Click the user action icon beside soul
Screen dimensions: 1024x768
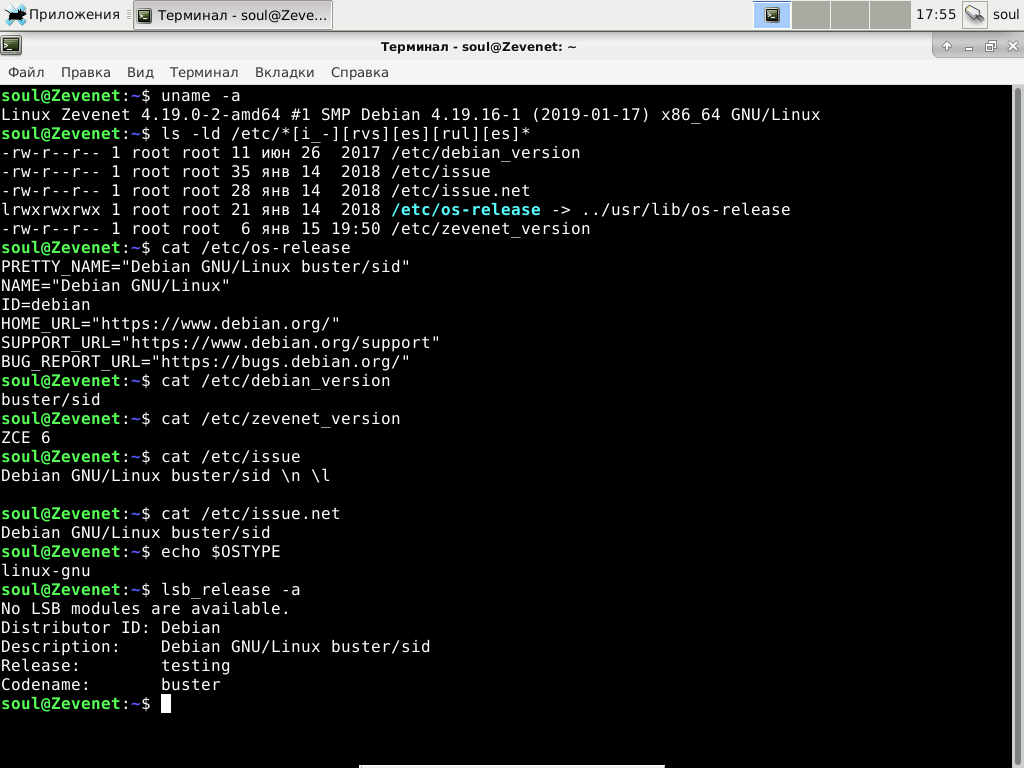[x=974, y=14]
